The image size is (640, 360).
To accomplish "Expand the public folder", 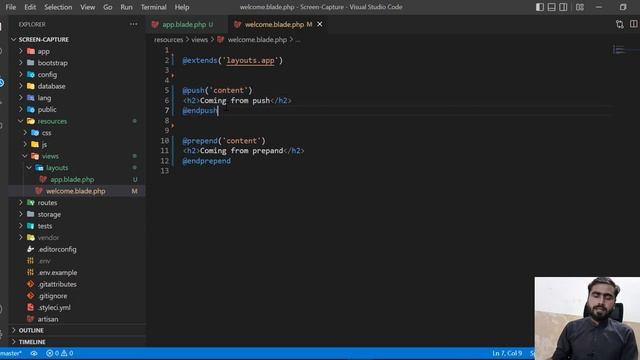I will 21,109.
